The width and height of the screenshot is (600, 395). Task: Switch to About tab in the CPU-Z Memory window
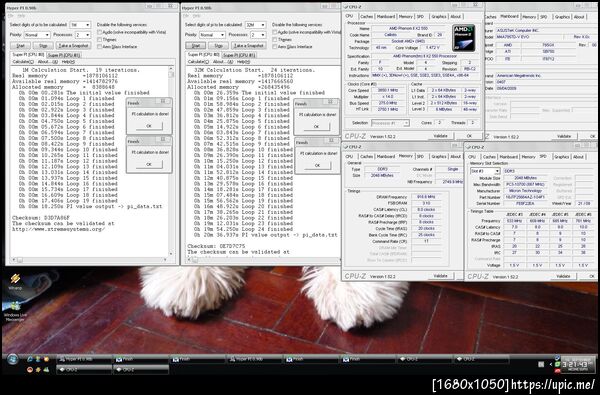coord(455,157)
